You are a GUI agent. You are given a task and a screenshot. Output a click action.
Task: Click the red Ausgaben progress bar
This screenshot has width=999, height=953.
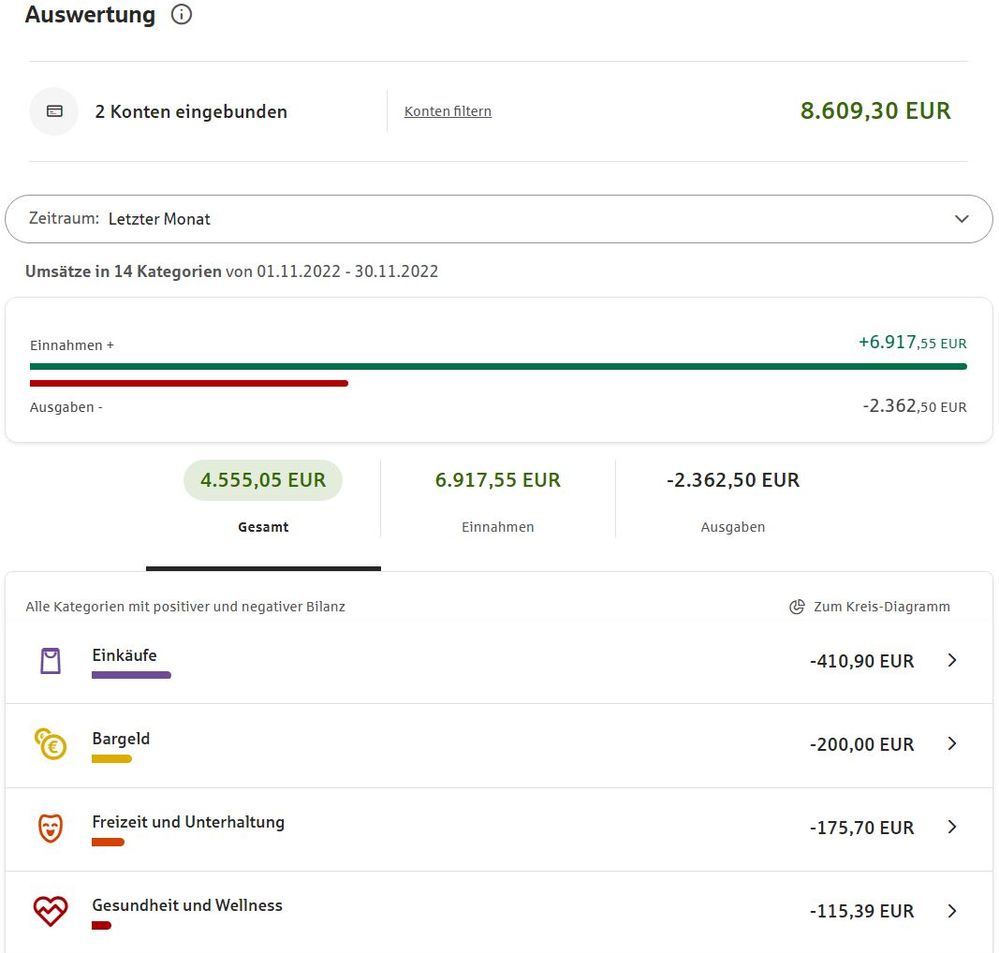coord(189,383)
